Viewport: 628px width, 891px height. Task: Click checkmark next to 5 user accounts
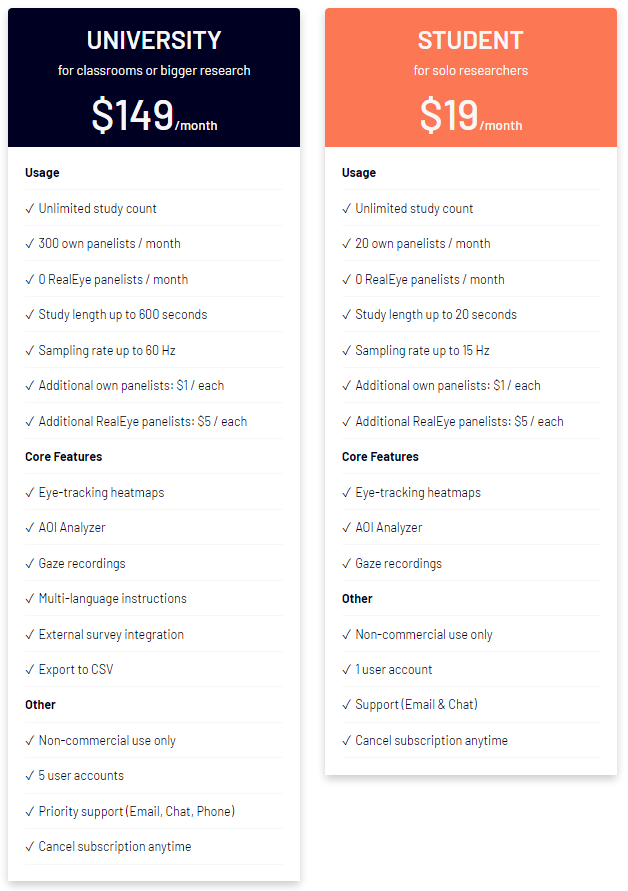coord(30,776)
